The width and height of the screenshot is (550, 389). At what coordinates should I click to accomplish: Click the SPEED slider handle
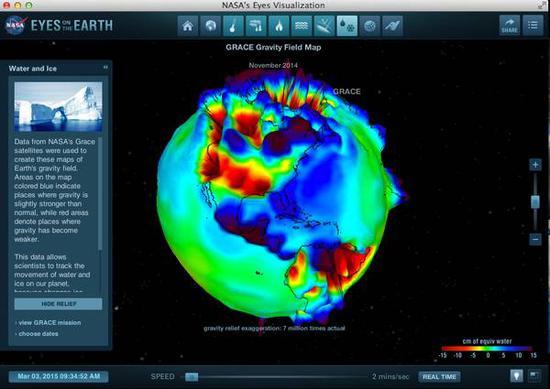click(x=192, y=377)
